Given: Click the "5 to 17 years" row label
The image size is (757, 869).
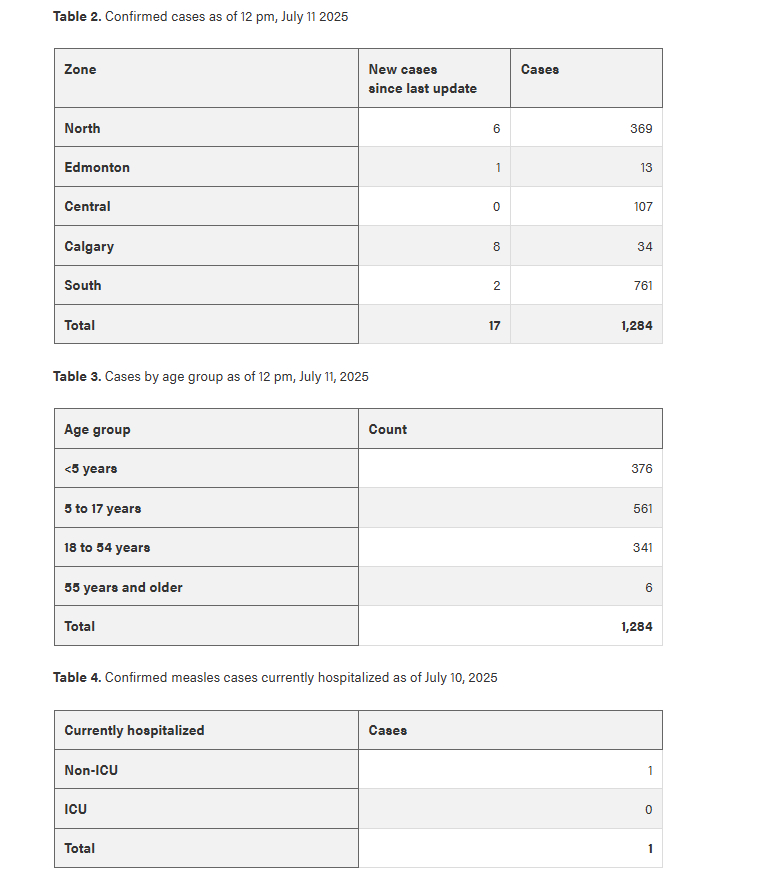Looking at the screenshot, I should coord(102,509).
